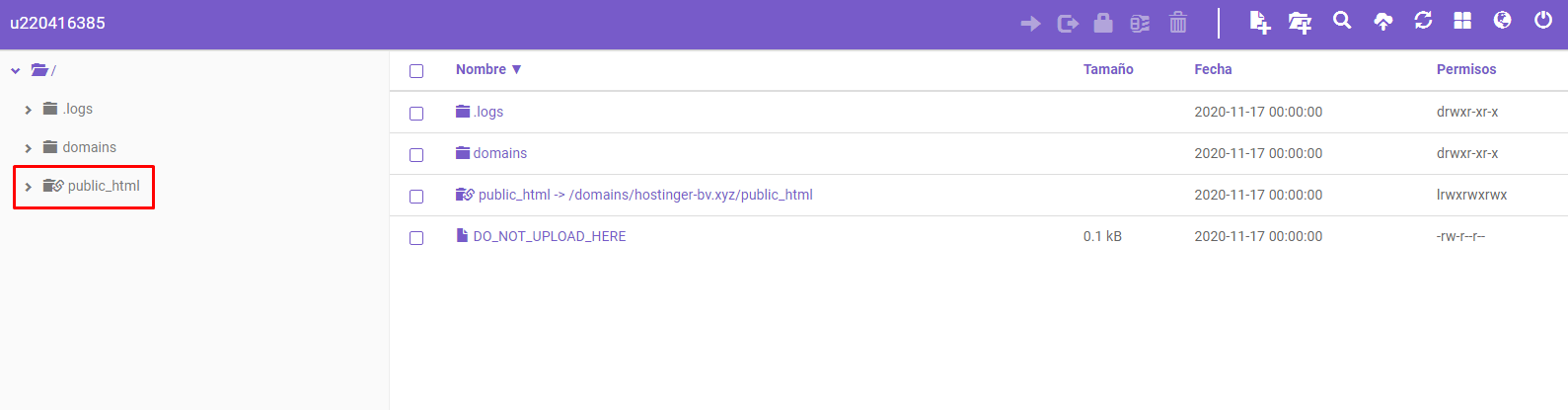
Task: Select the .logs folder checkbox
Action: point(416,114)
